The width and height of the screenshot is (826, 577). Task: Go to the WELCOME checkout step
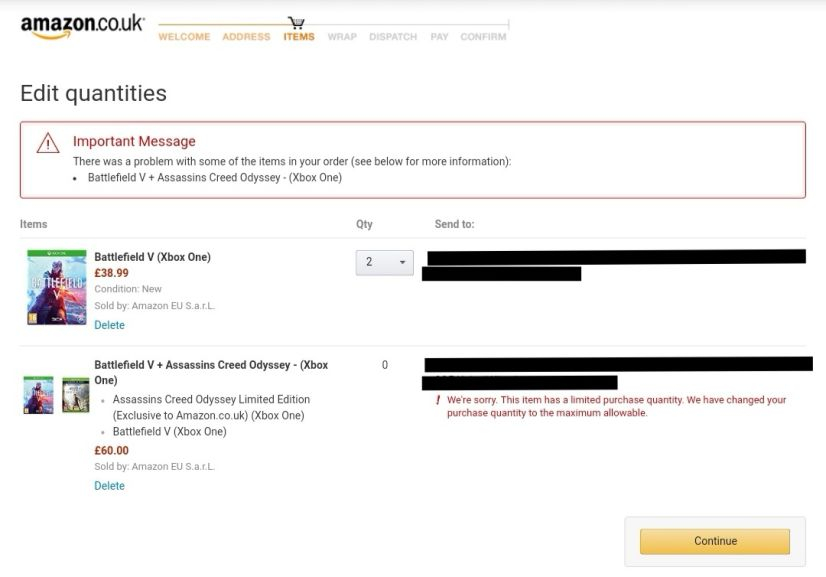(x=184, y=37)
